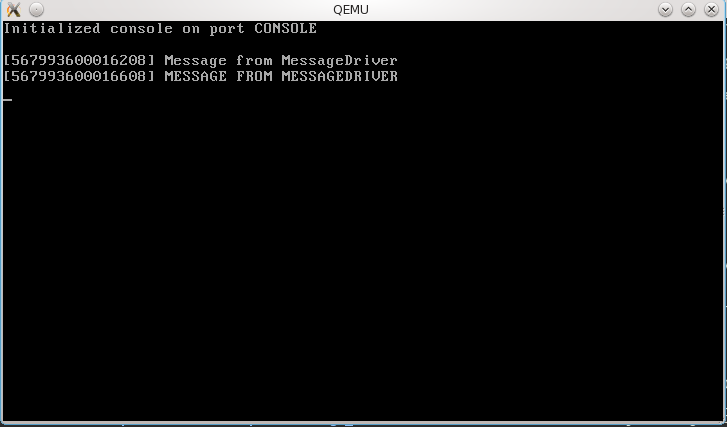Click the all-caps word "MESSAGE" after second timestamp
The width and height of the screenshot is (727, 427).
(196, 76)
